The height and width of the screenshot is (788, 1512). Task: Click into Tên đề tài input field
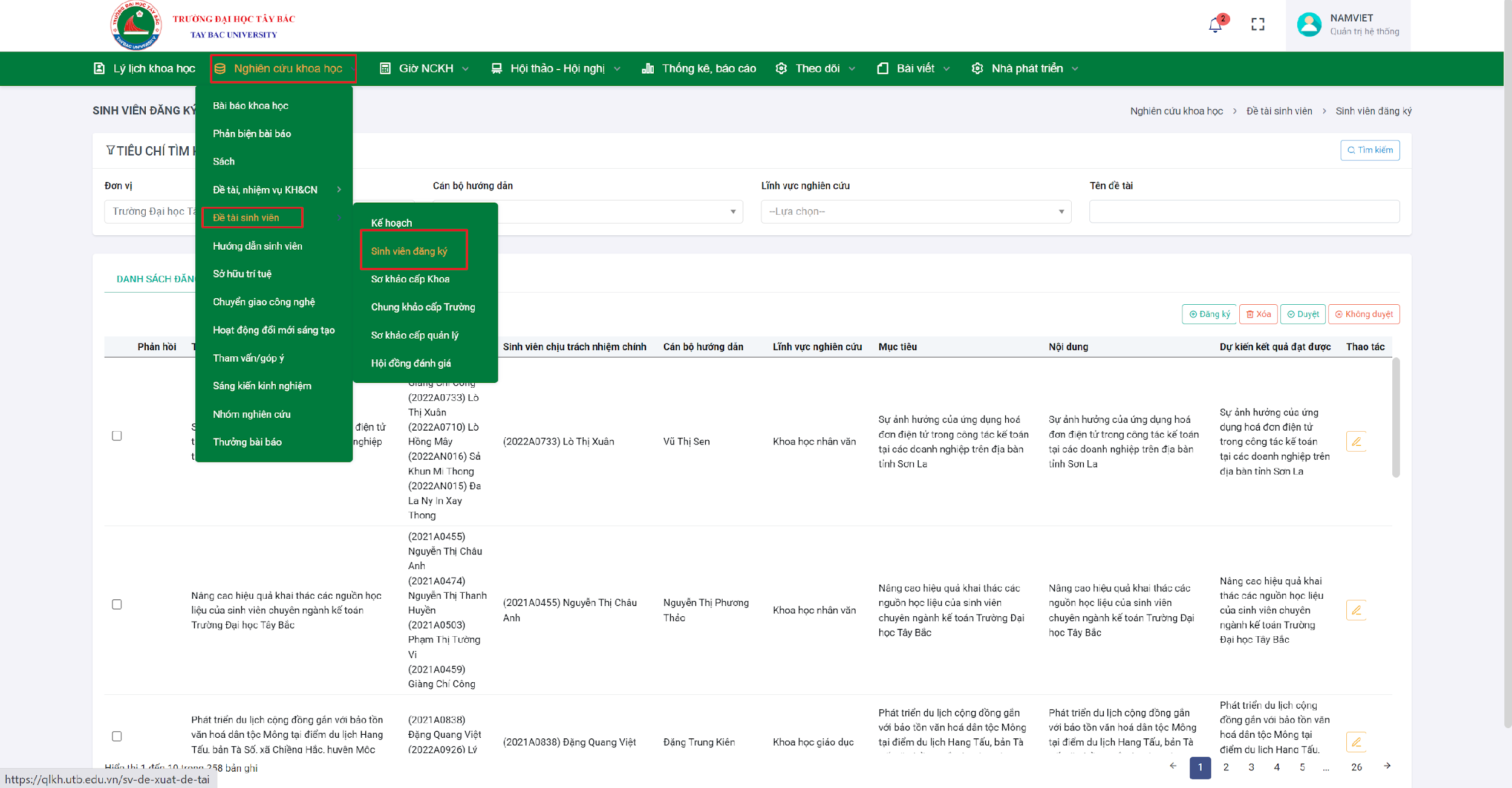[x=1244, y=212]
